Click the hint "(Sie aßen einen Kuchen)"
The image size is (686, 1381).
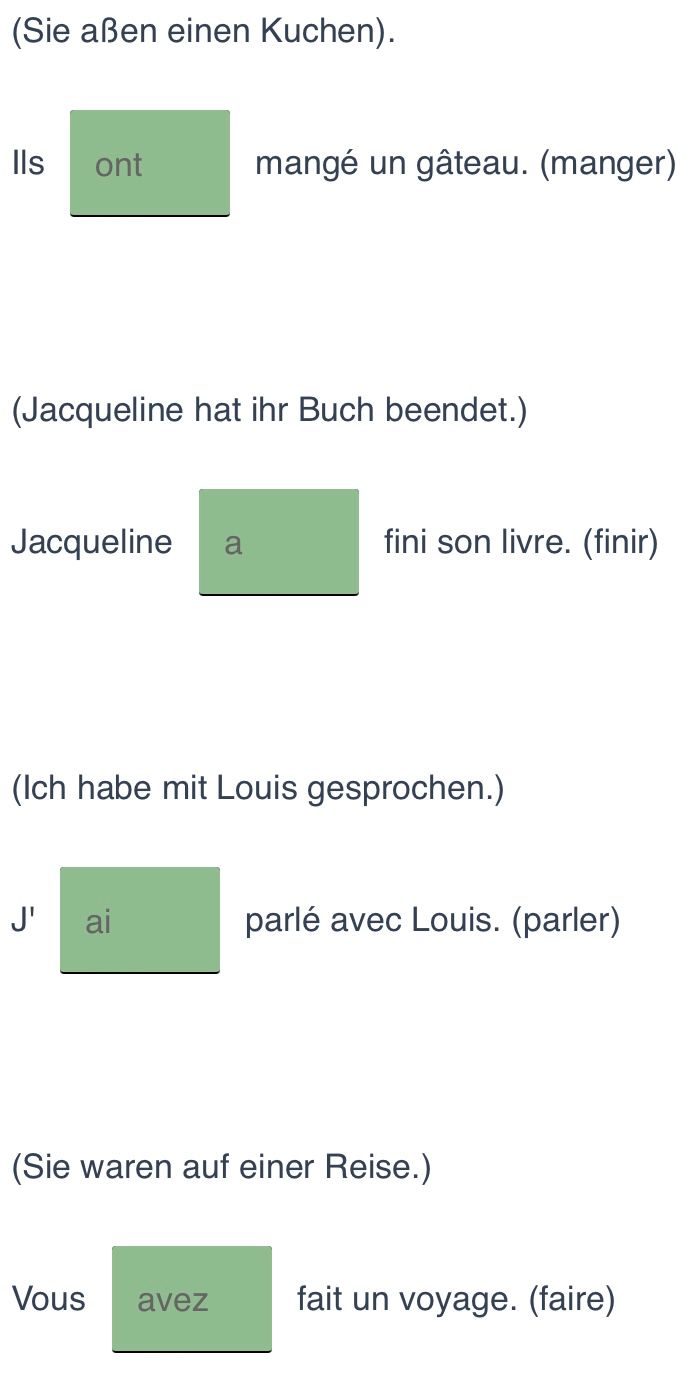tap(203, 32)
